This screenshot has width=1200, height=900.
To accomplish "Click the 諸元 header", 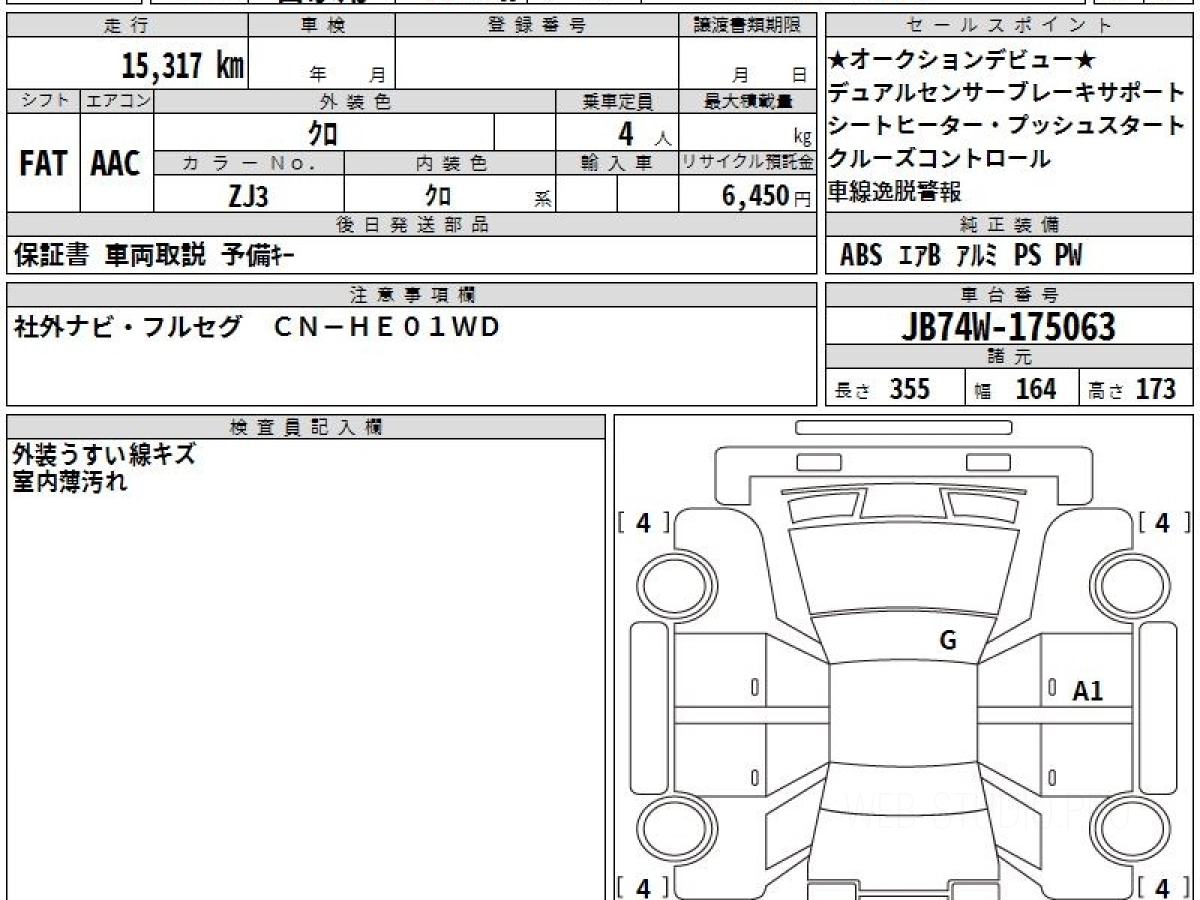I will 1010,357.
